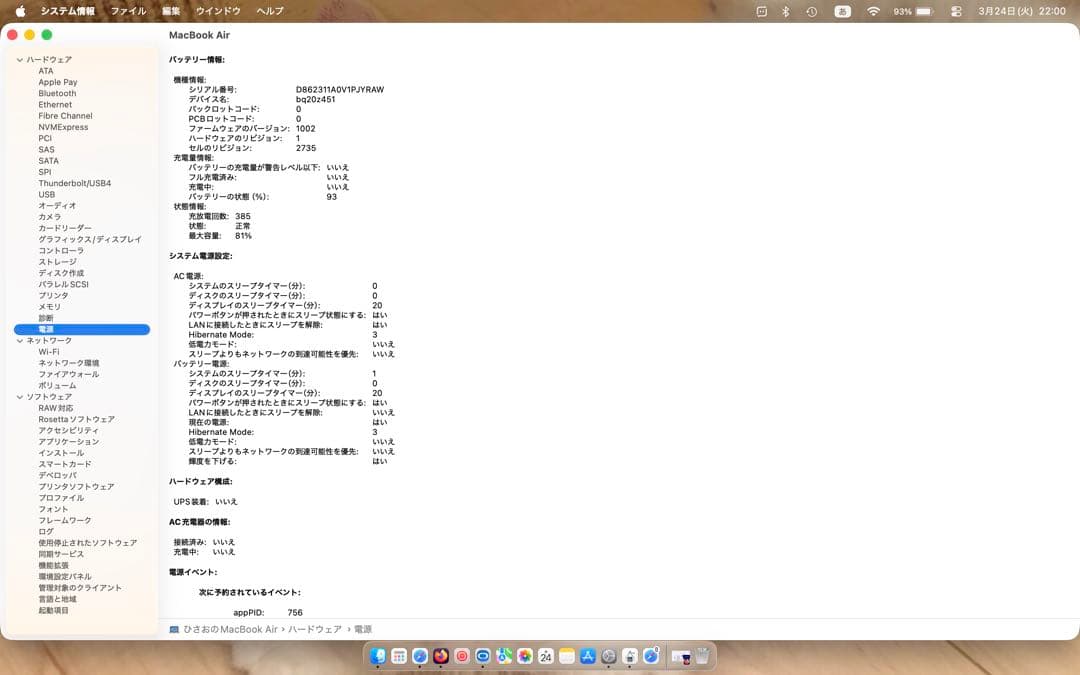The height and width of the screenshot is (675, 1080).
Task: Select Apple Pay in the sidebar
Action: coord(58,82)
